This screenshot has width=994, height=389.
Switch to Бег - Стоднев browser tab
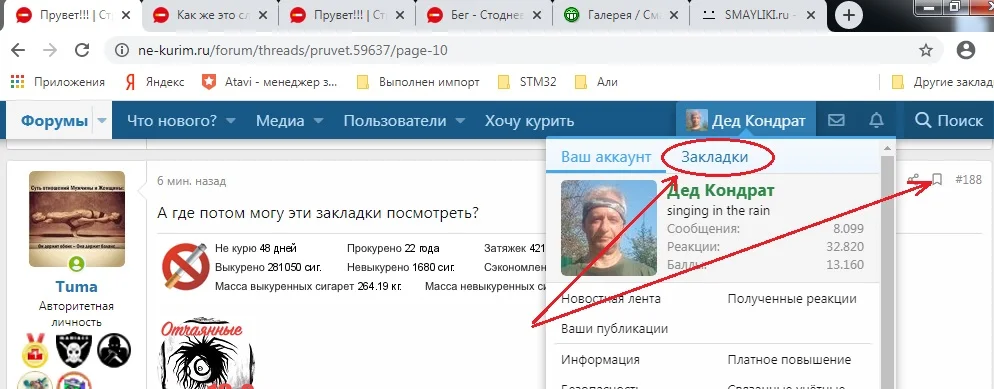(x=484, y=15)
